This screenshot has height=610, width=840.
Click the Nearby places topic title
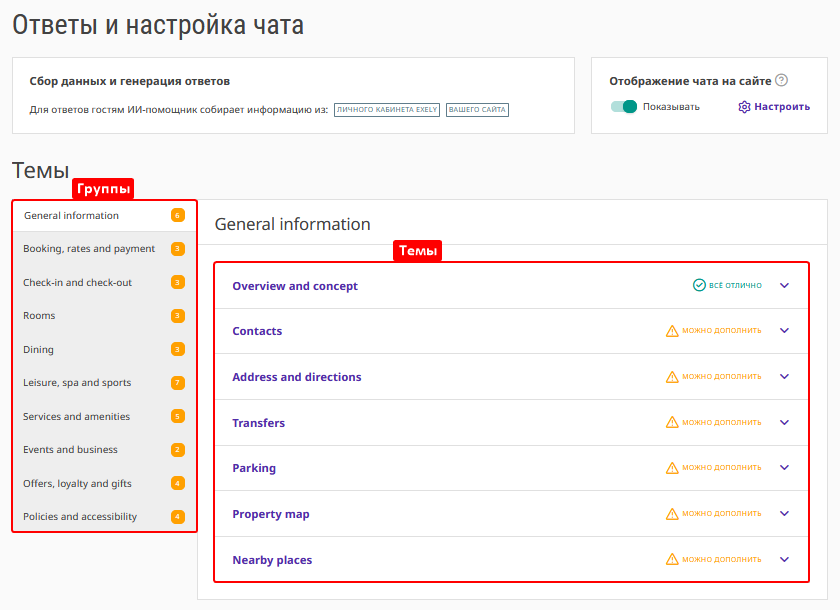272,560
